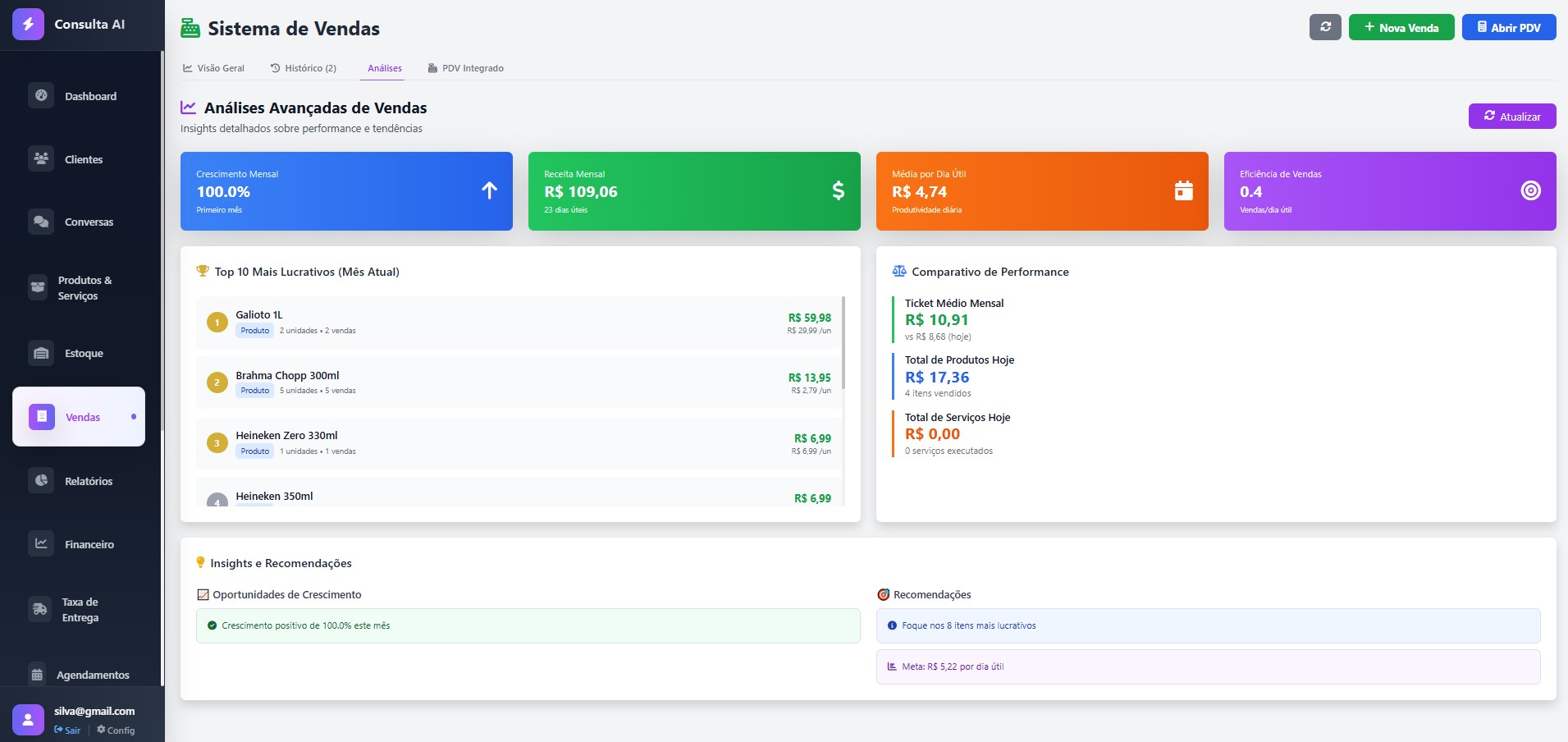The width and height of the screenshot is (1568, 742).
Task: Click the Sair logout link
Action: click(67, 730)
